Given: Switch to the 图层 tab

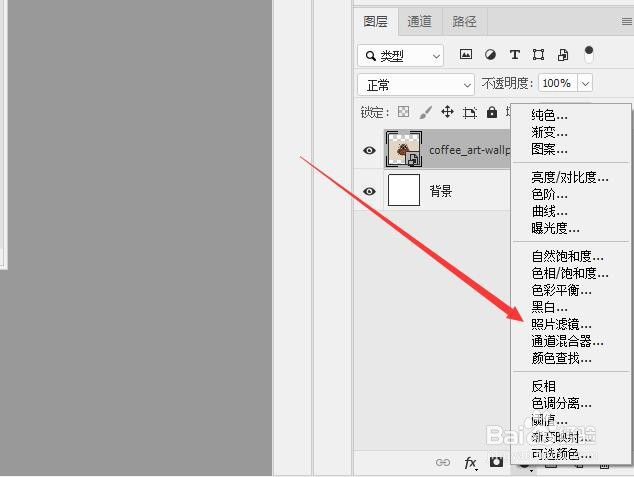Looking at the screenshot, I should (376, 21).
